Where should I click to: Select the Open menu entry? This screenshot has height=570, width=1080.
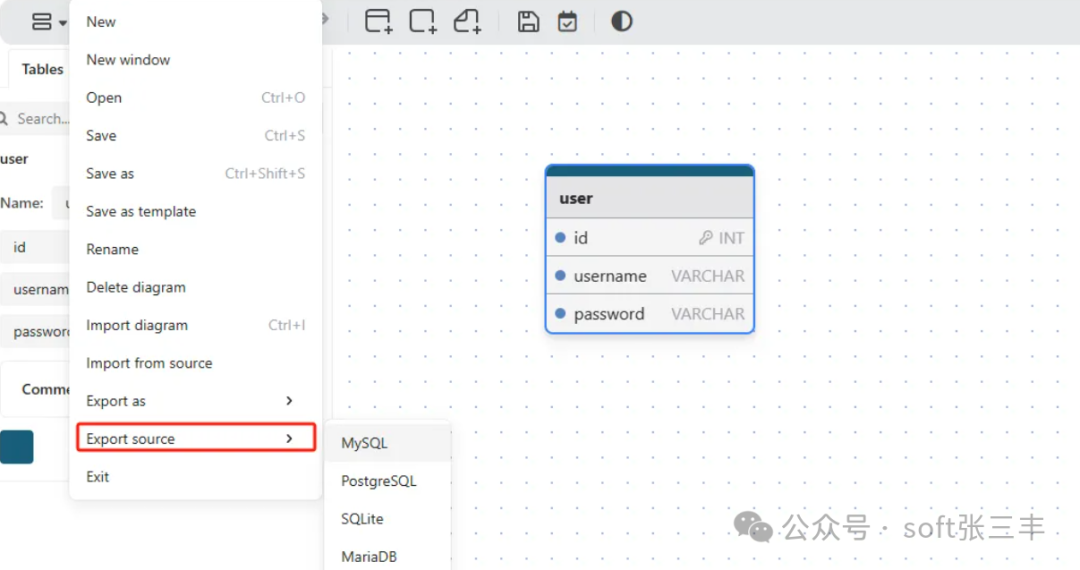pyautogui.click(x=196, y=98)
